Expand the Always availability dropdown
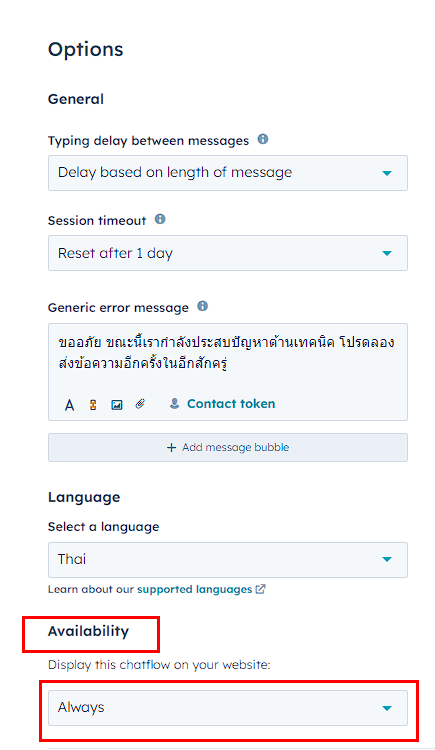 [228, 708]
